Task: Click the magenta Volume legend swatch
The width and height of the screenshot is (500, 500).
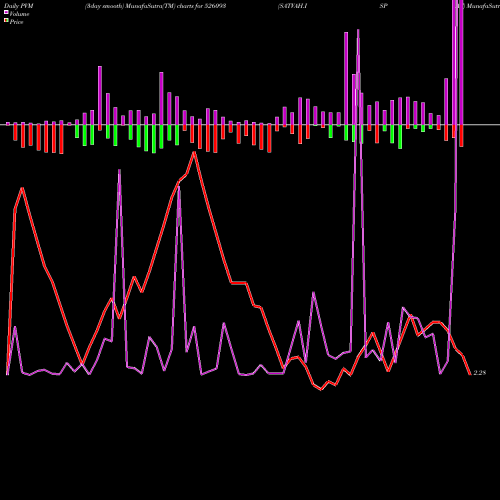Action: [6, 12]
